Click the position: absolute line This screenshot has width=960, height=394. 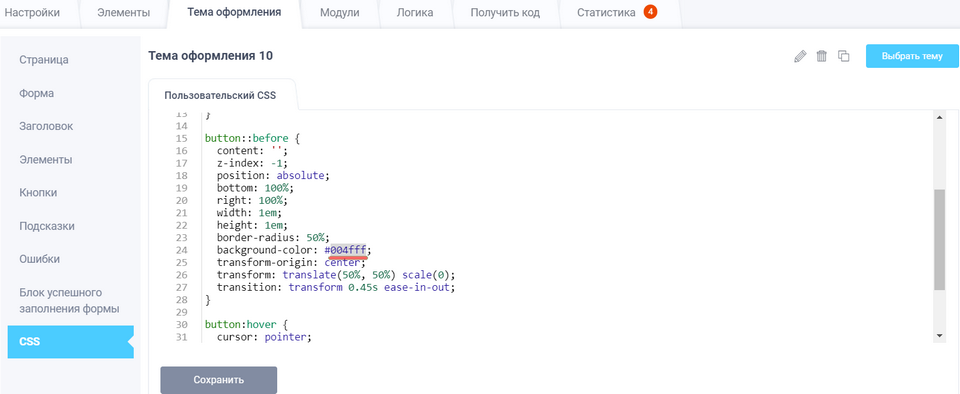pyautogui.click(x=273, y=176)
